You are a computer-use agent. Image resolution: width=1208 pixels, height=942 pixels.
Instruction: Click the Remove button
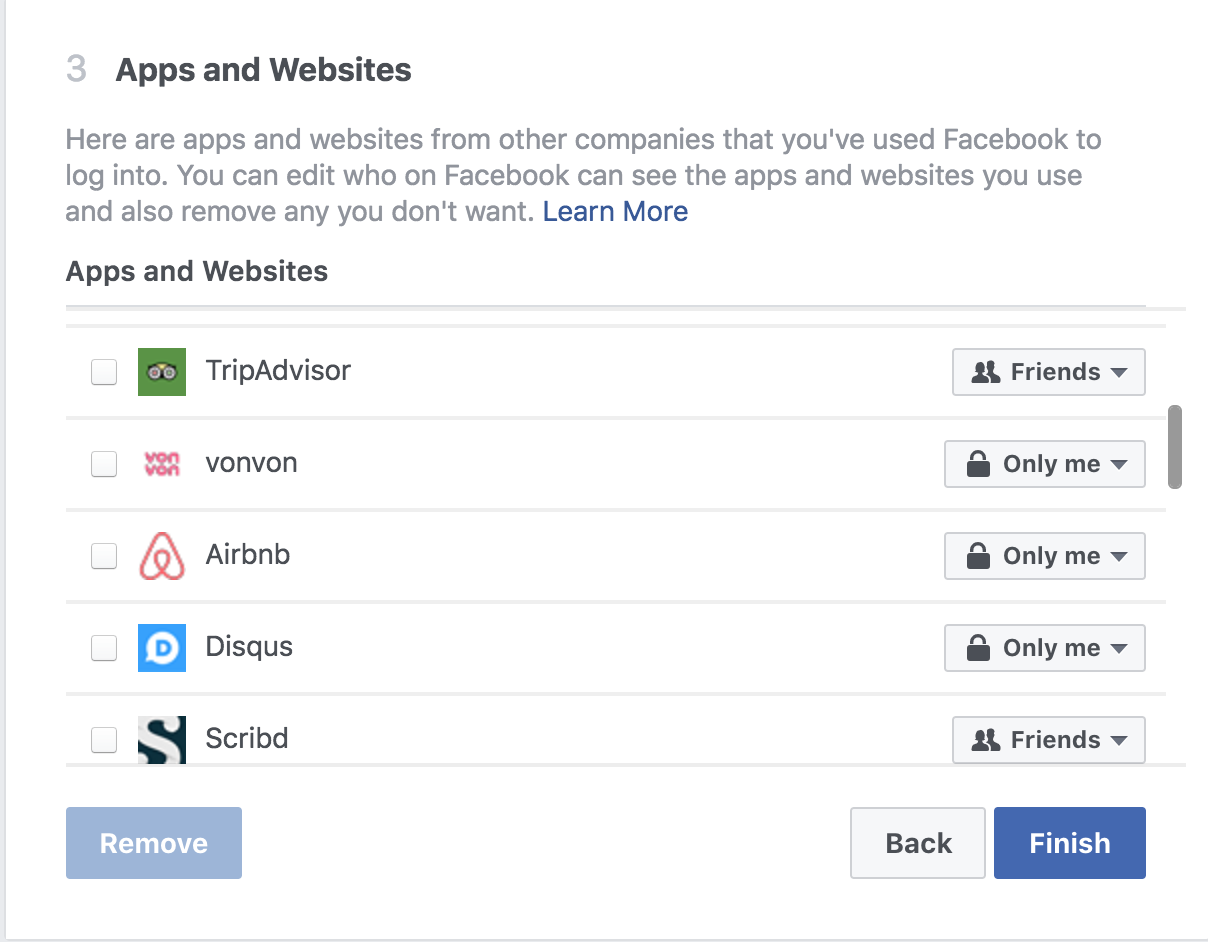[x=154, y=843]
